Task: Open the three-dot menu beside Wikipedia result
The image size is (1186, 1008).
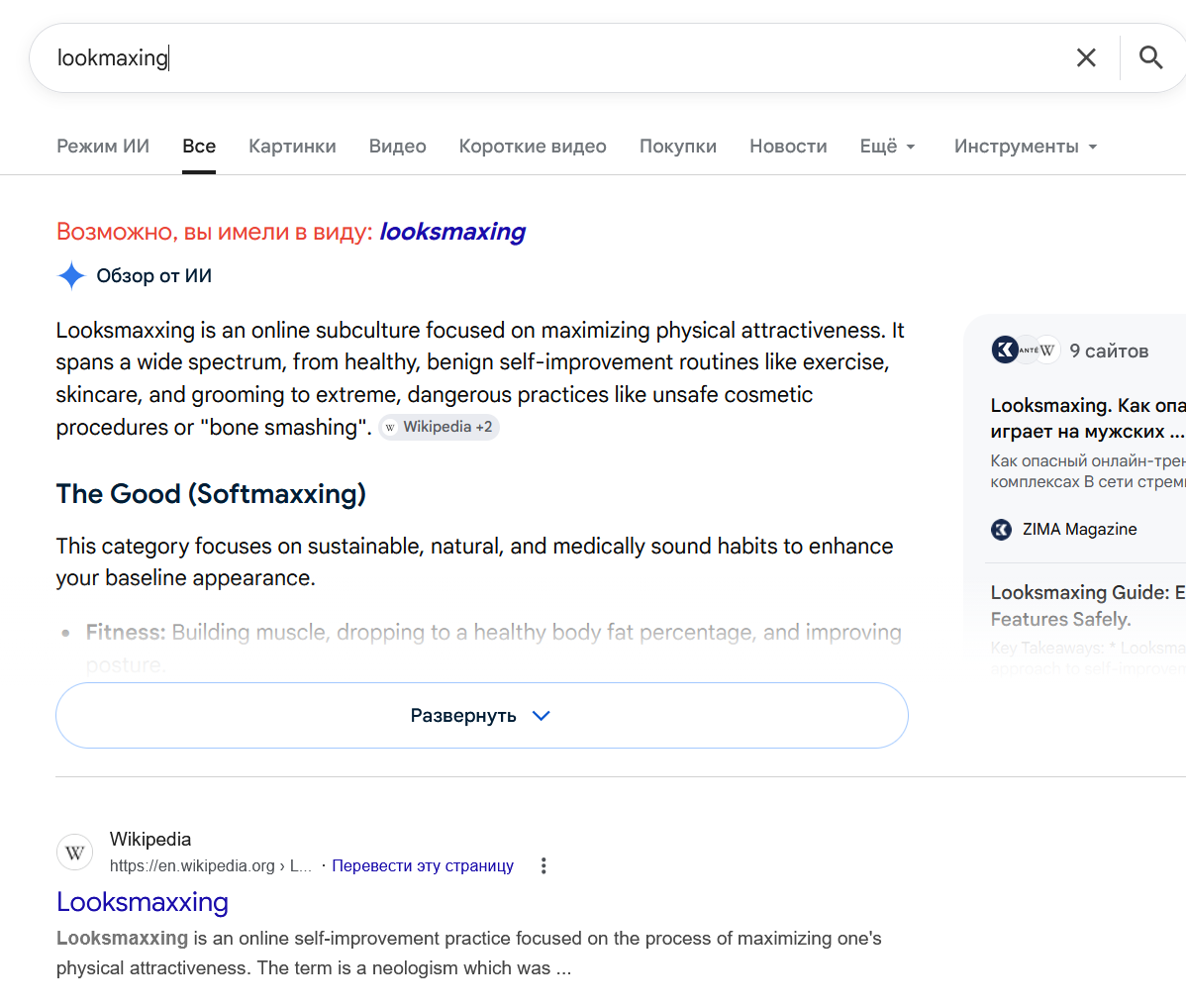Action: coord(544,865)
